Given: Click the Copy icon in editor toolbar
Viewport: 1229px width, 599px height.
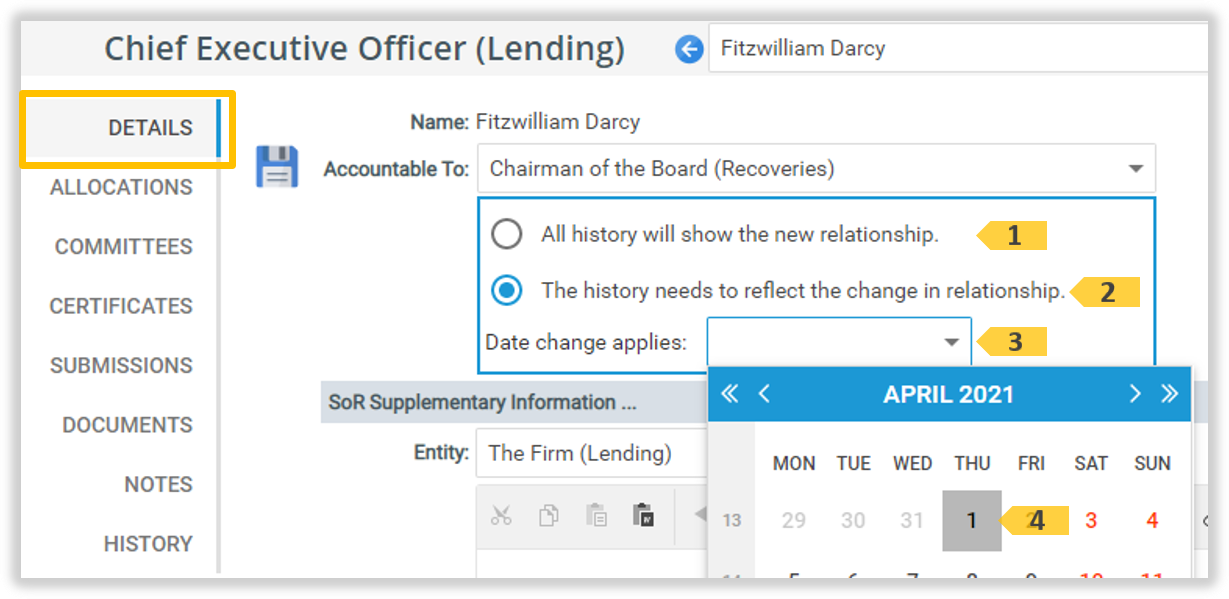Looking at the screenshot, I should 549,516.
